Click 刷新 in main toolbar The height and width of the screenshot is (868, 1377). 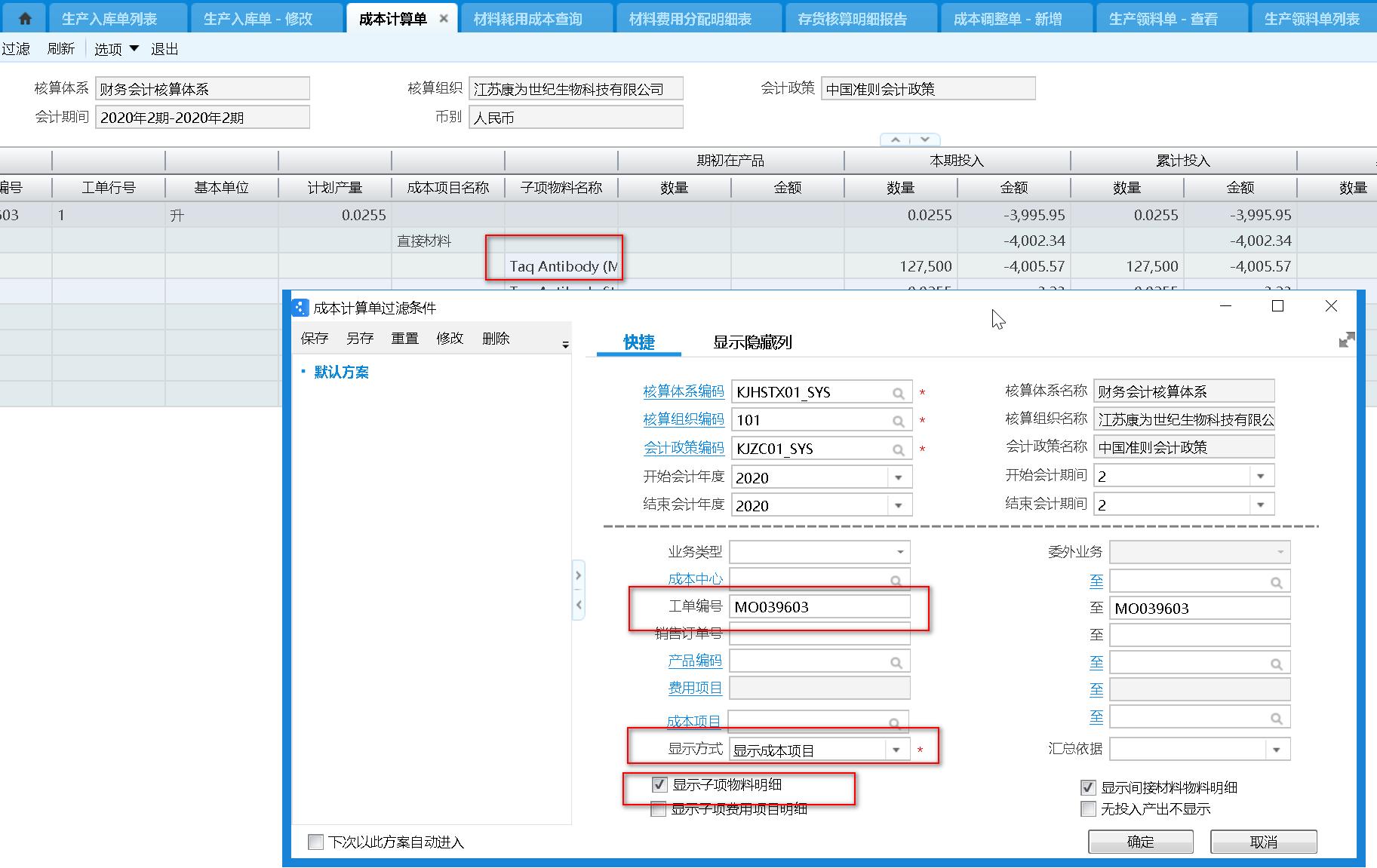60,49
